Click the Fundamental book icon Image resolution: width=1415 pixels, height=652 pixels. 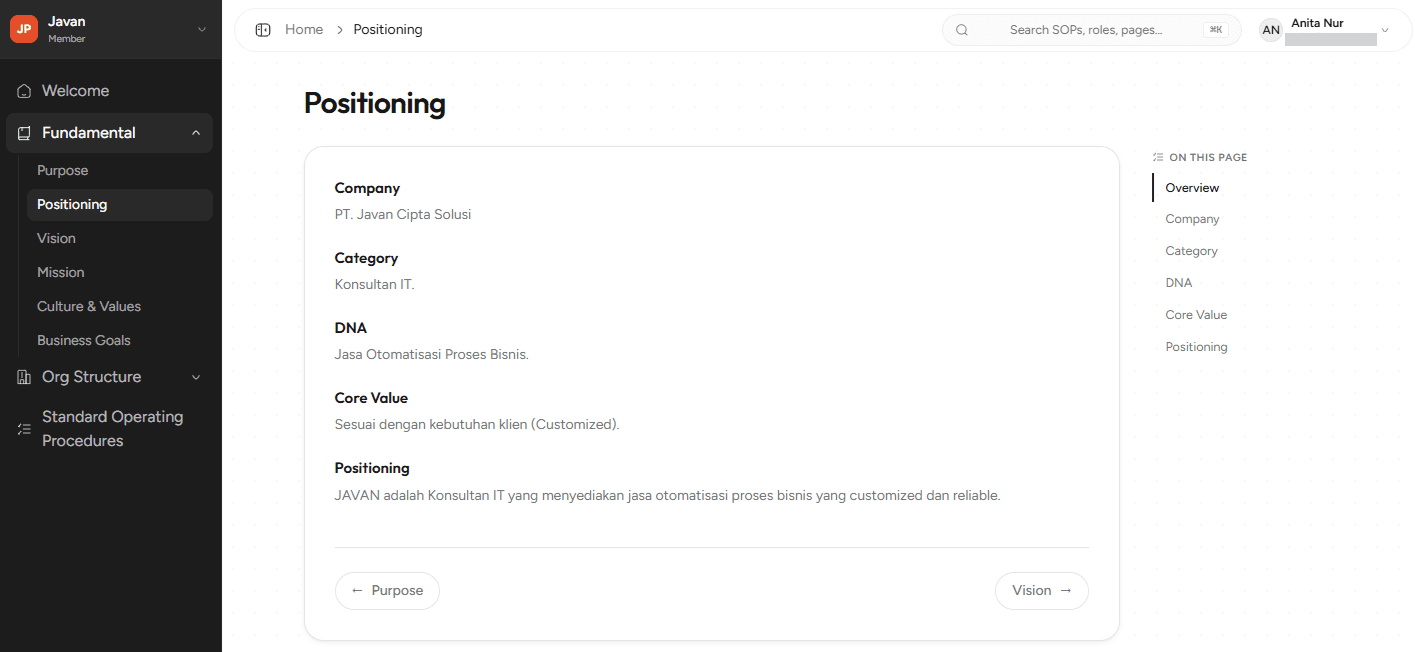[x=24, y=133]
